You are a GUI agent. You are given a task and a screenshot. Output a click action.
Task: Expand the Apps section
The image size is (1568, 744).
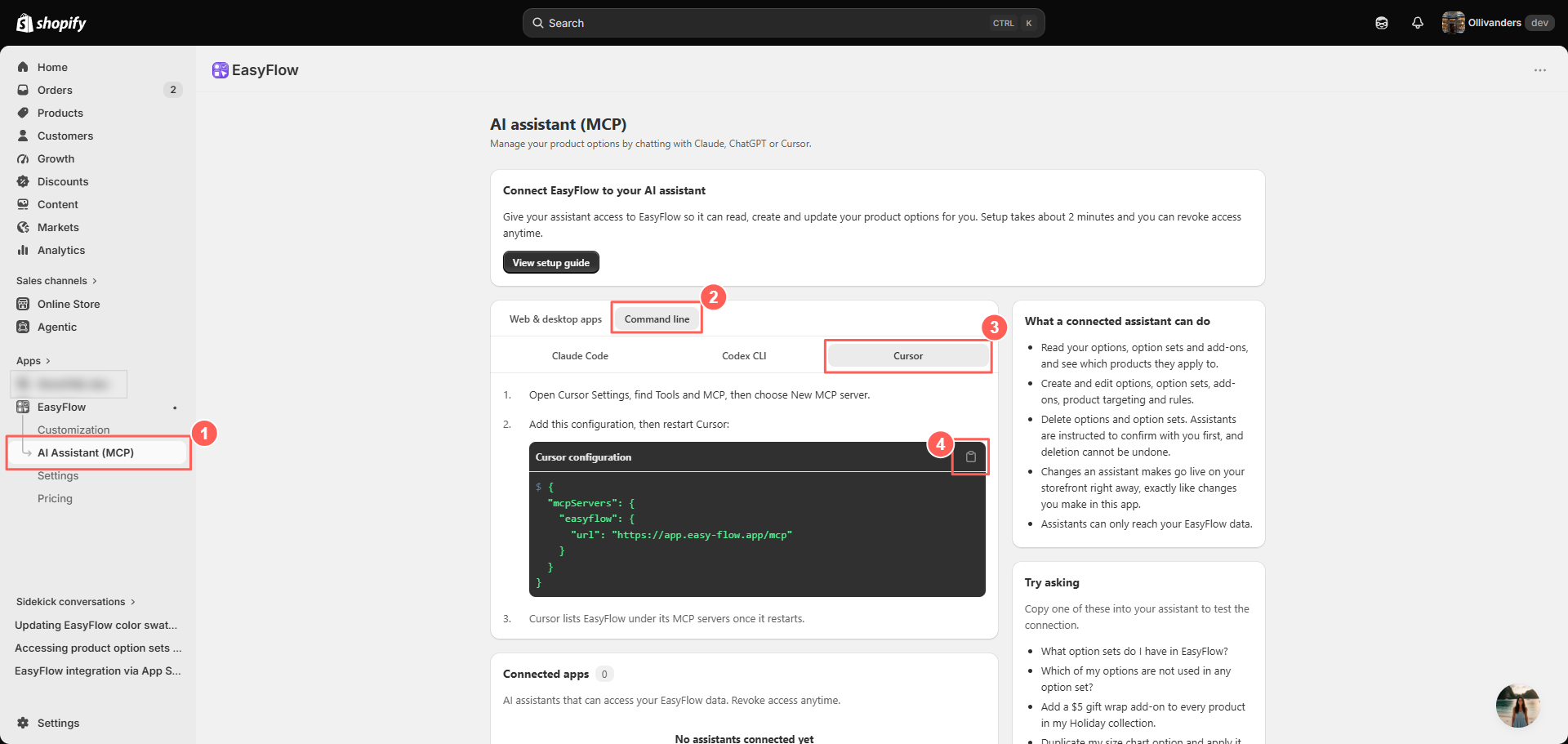pyautogui.click(x=33, y=361)
